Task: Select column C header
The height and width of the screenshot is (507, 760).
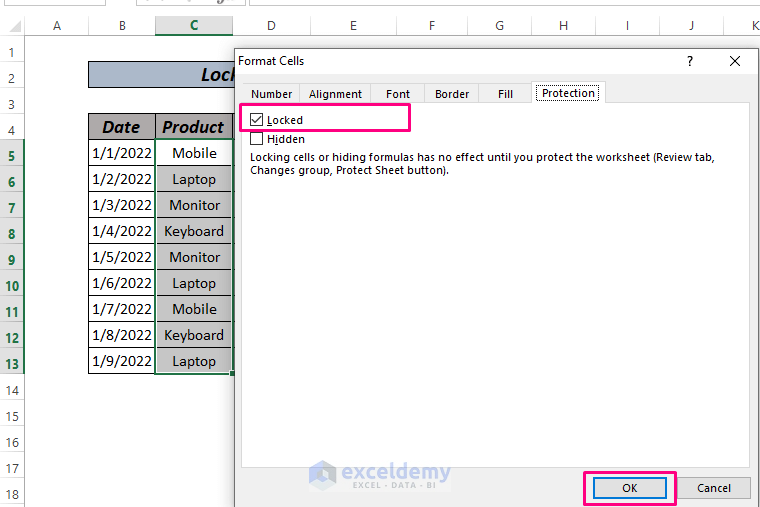Action: pos(194,26)
